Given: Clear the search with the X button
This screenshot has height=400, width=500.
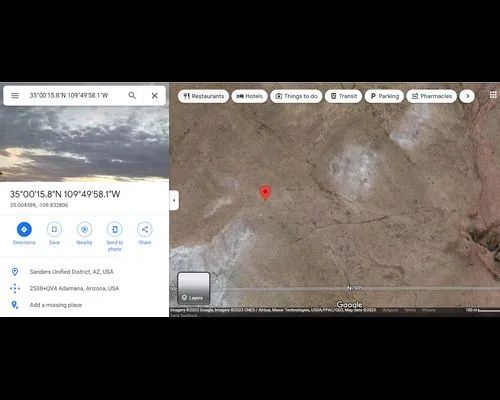Looking at the screenshot, I should [155, 96].
